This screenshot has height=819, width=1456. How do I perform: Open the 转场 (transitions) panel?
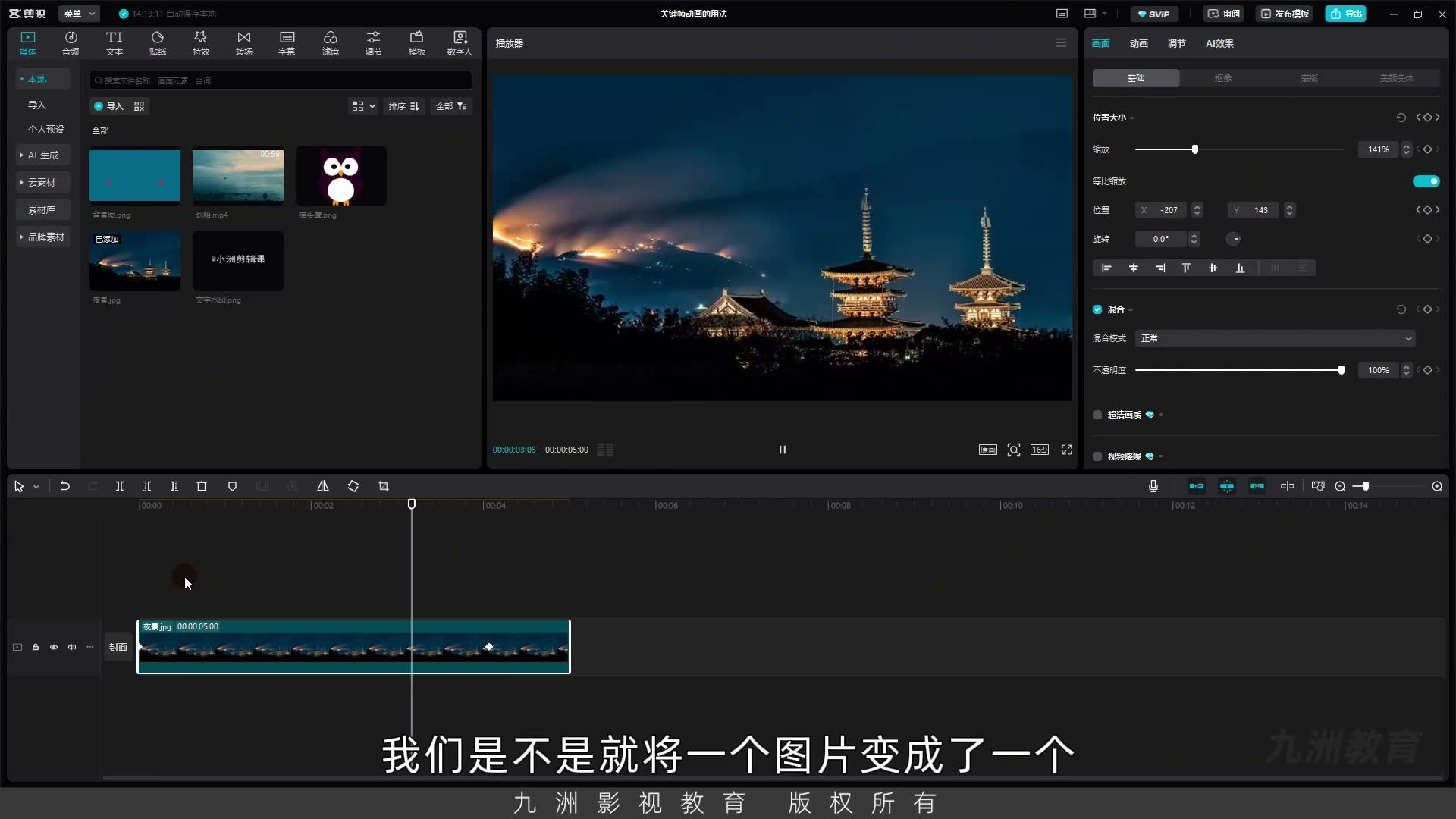244,43
